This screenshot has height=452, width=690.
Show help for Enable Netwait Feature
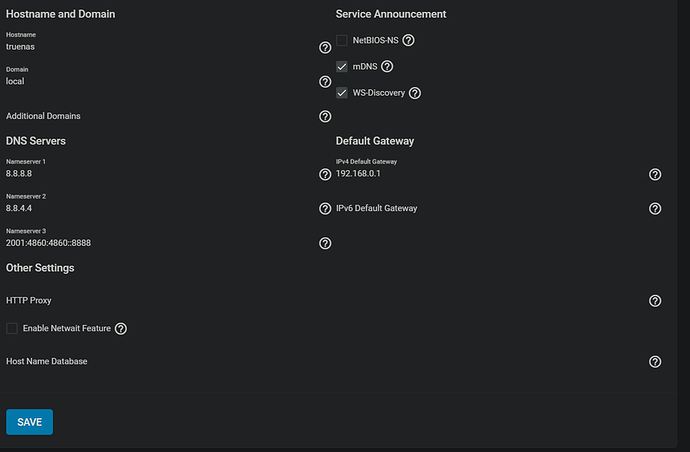[121, 329]
